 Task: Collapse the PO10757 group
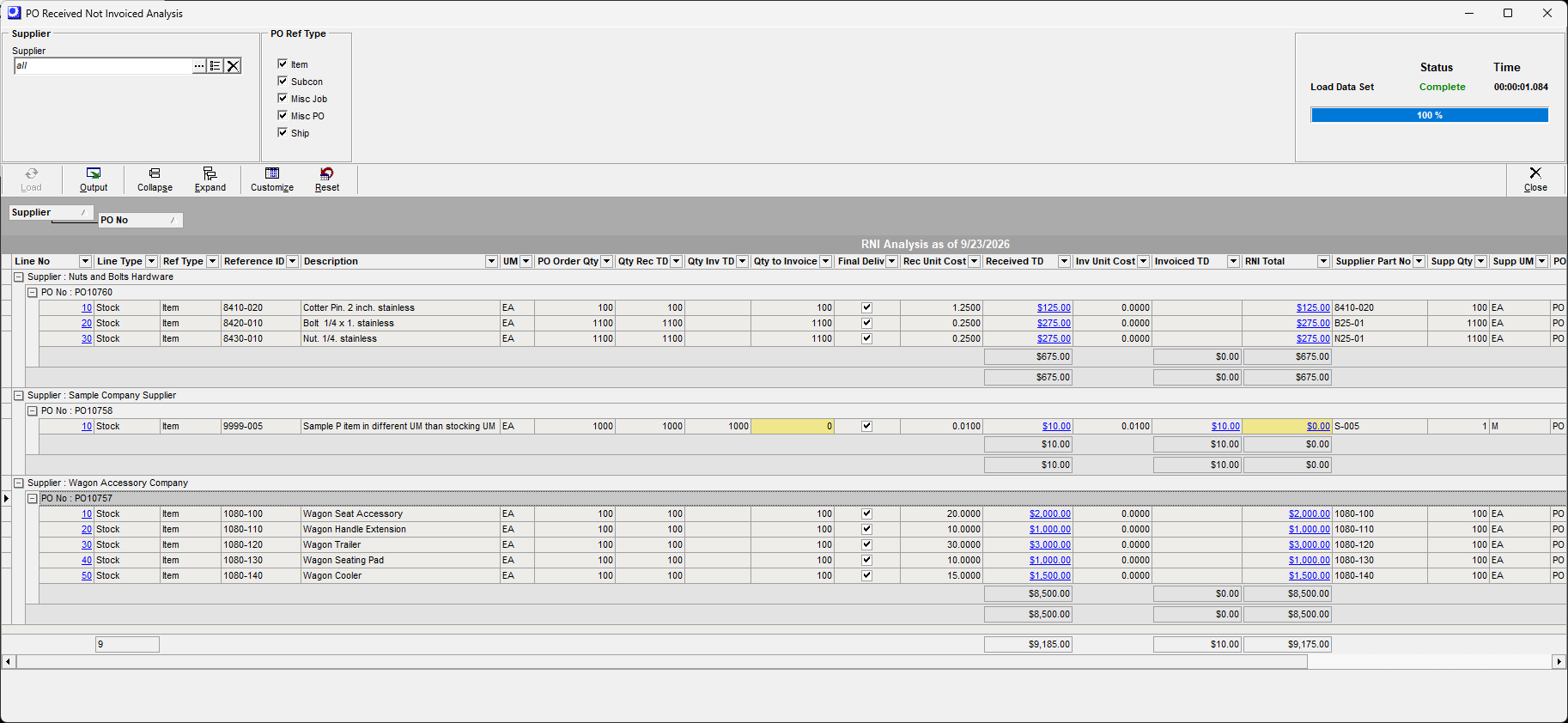pos(32,498)
